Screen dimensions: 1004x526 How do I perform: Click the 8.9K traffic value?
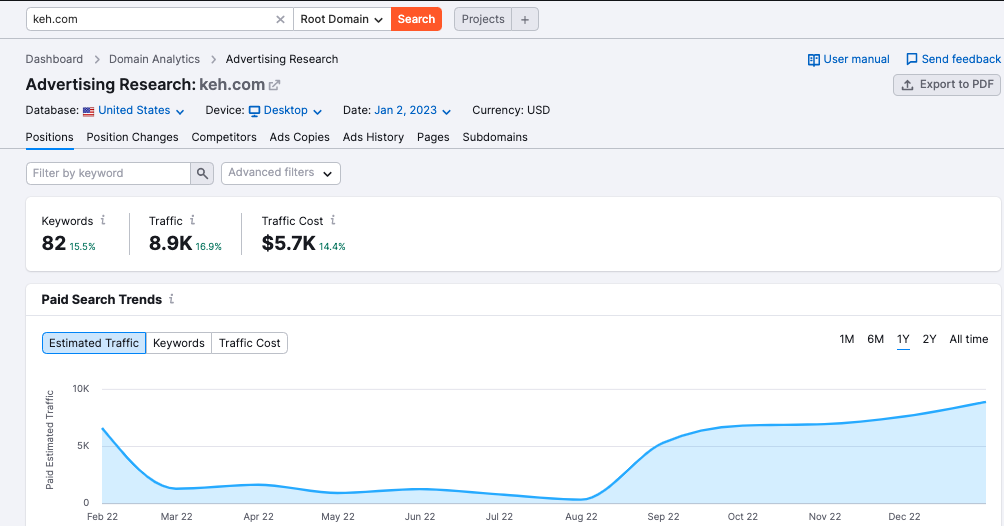tap(170, 243)
